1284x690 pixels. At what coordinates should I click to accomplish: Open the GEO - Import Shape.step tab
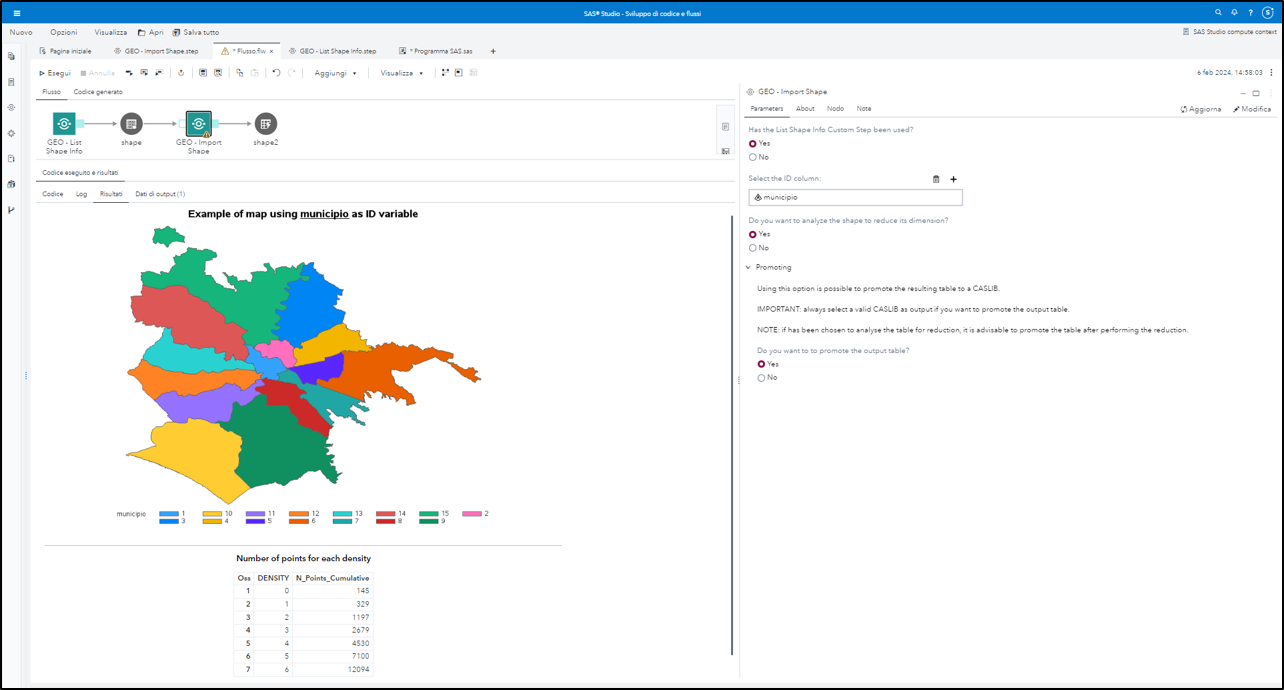(156, 51)
